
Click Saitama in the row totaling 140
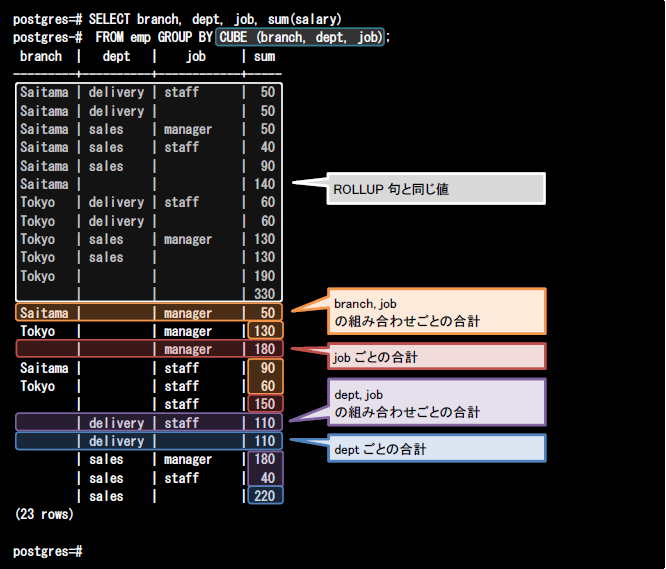point(44,184)
